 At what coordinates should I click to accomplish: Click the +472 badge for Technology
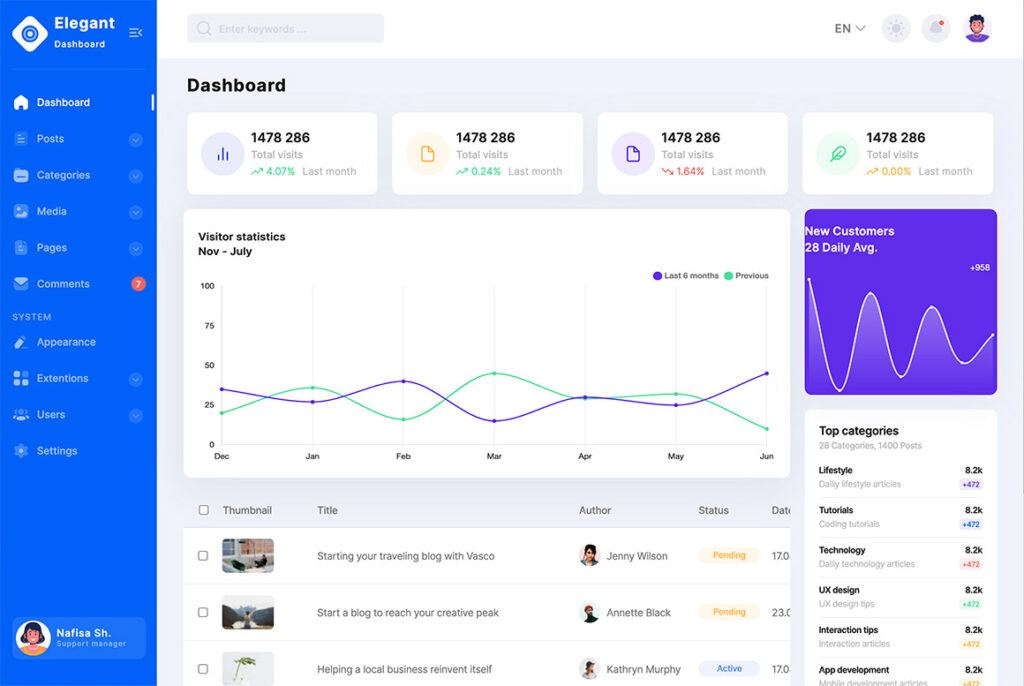click(x=971, y=564)
